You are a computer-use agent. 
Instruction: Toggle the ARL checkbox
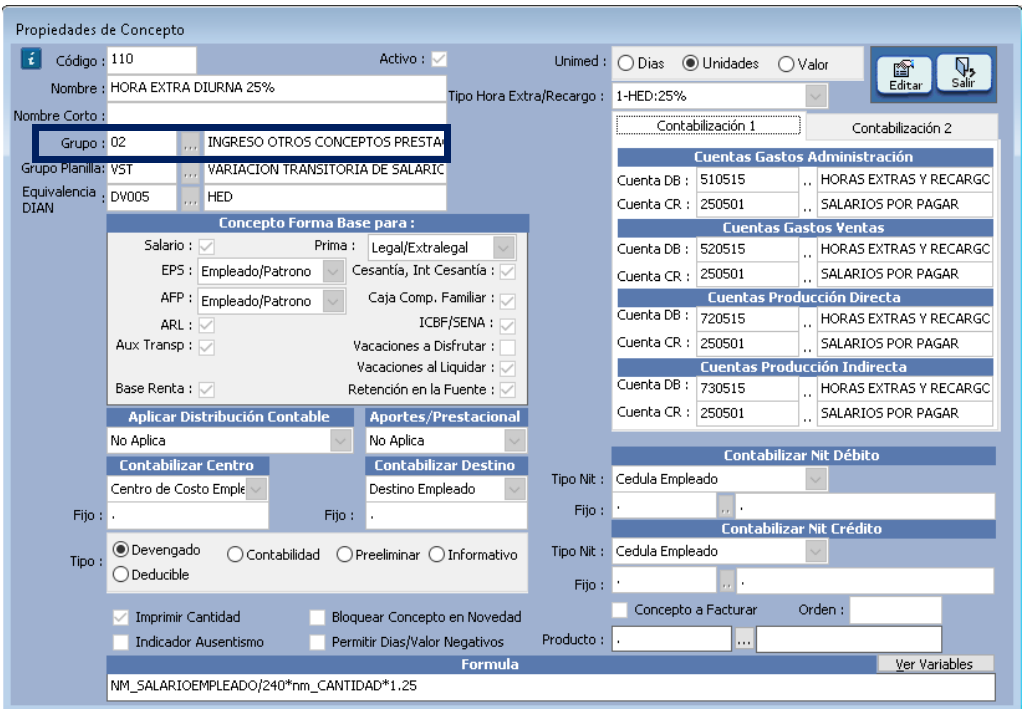(206, 325)
